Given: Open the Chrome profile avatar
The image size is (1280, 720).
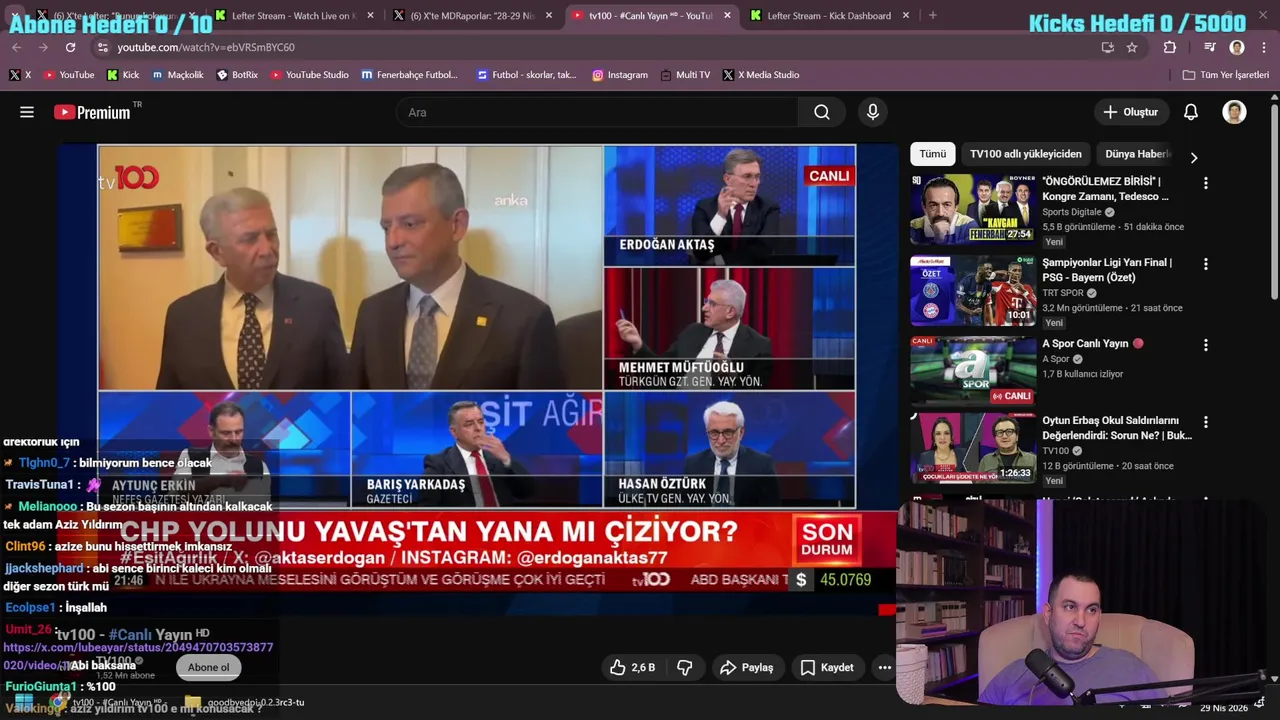Looking at the screenshot, I should 1237,47.
